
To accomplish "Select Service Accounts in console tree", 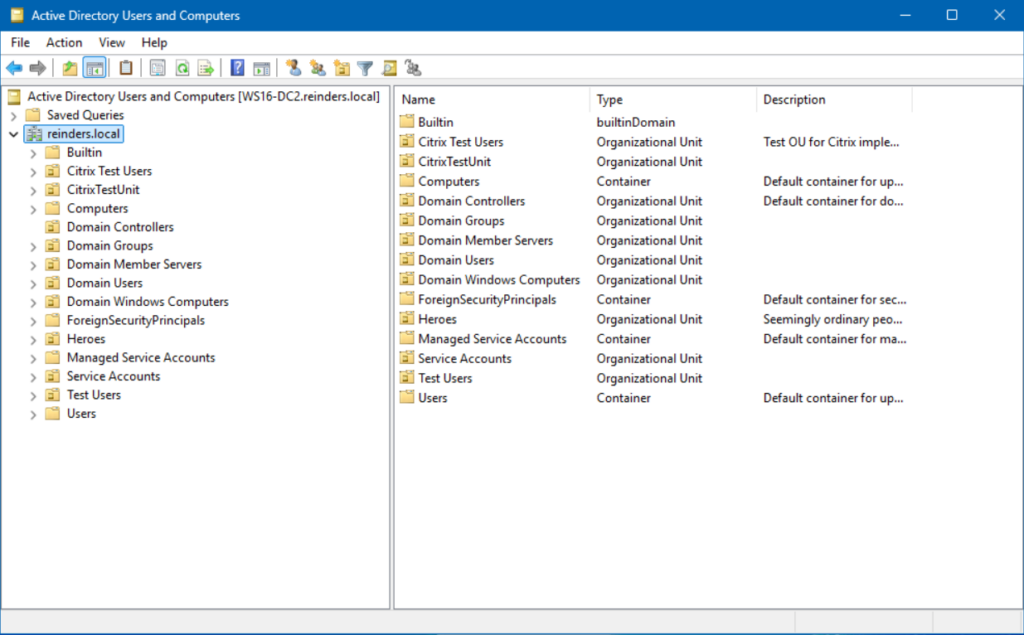I will click(x=114, y=376).
